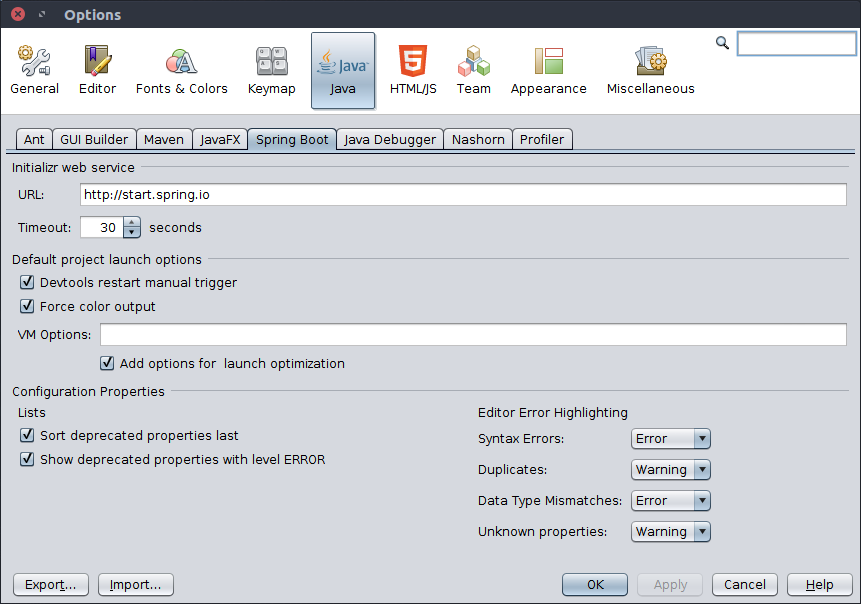
Task: Open the Editor options category
Action: tap(97, 70)
